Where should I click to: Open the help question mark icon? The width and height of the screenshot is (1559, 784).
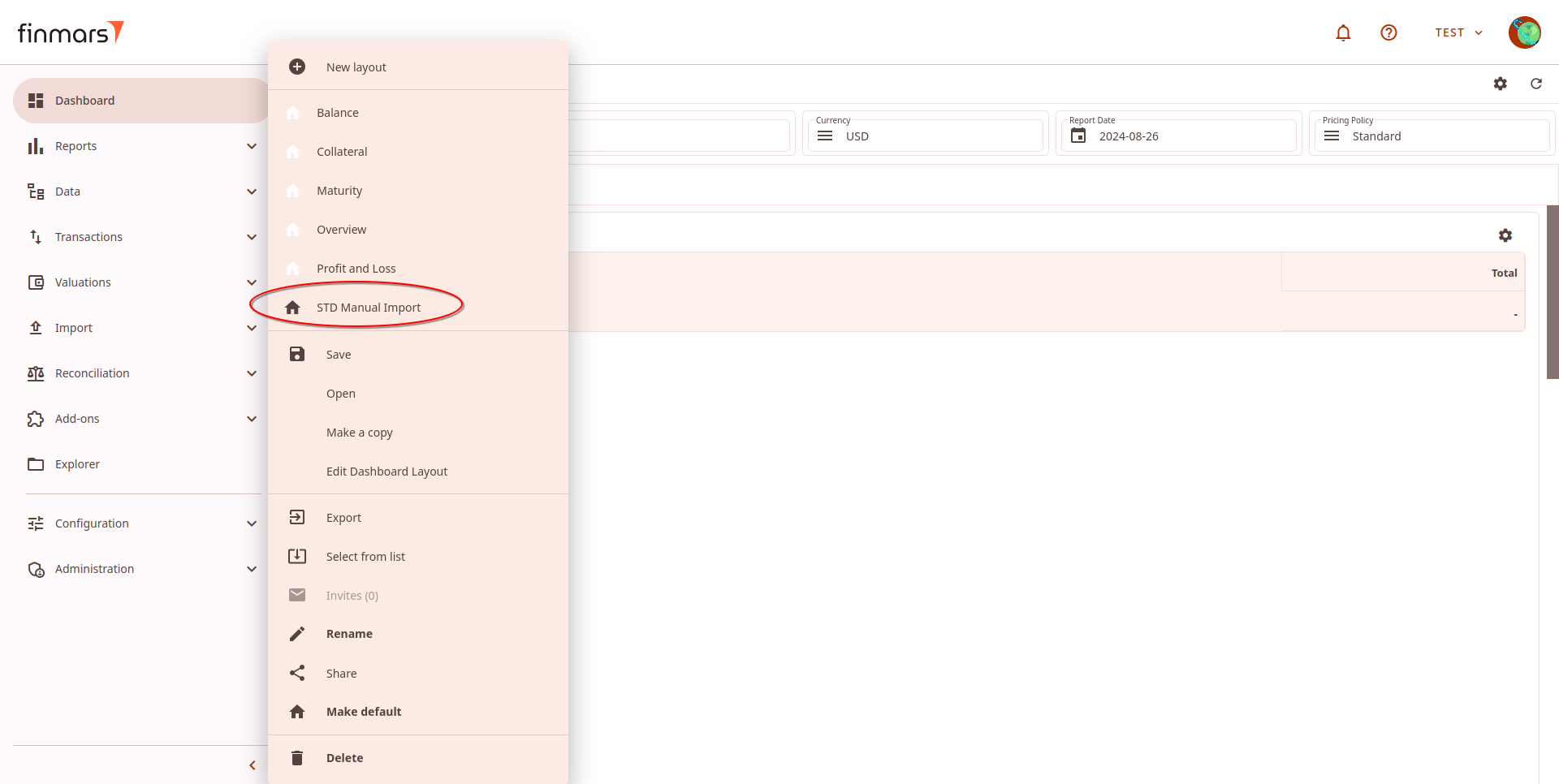coord(1388,32)
